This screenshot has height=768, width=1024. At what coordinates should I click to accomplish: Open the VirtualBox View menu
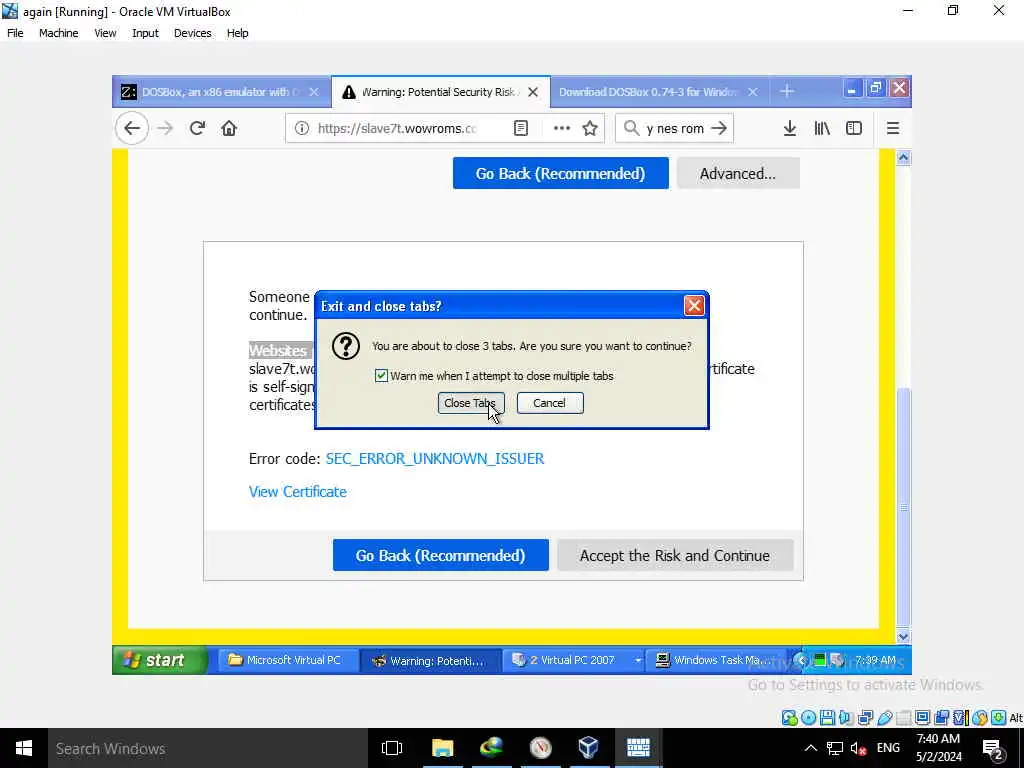click(x=104, y=33)
